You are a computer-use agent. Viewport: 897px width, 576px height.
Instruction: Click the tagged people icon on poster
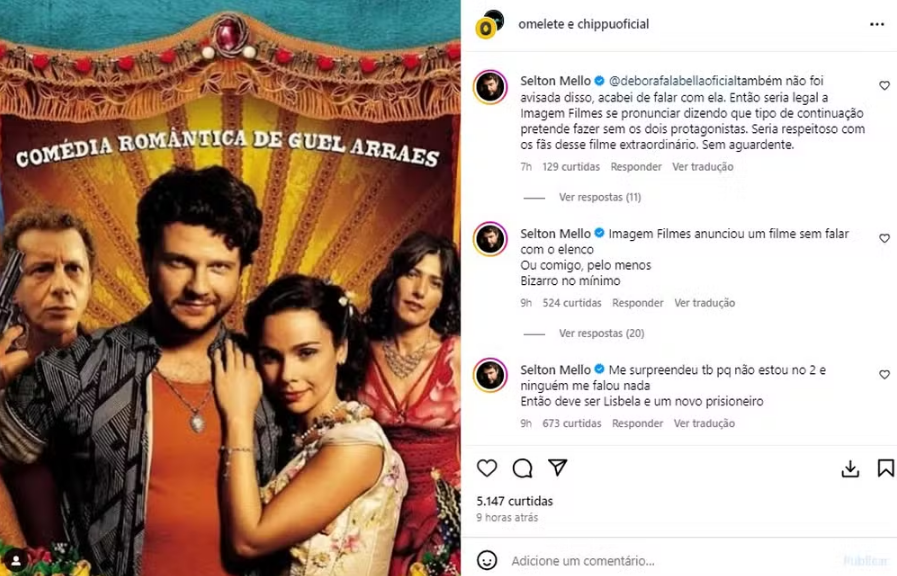coord(16,560)
